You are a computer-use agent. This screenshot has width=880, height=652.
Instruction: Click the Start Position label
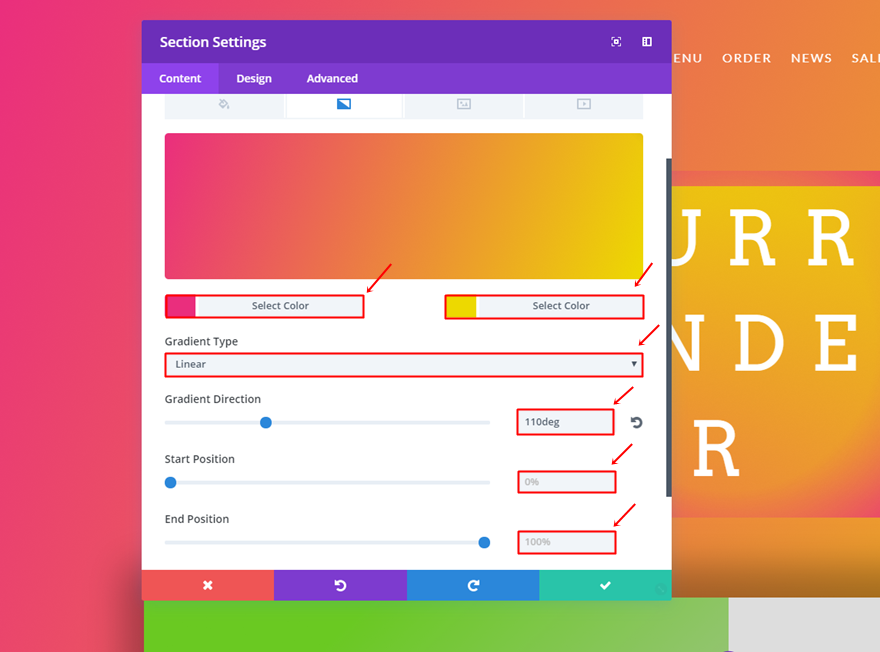[199, 459]
